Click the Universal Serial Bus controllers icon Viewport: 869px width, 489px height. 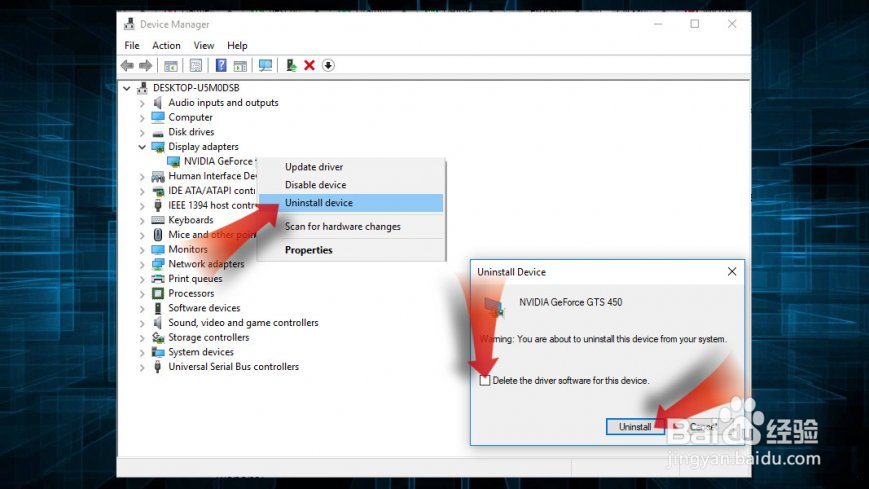[x=158, y=366]
